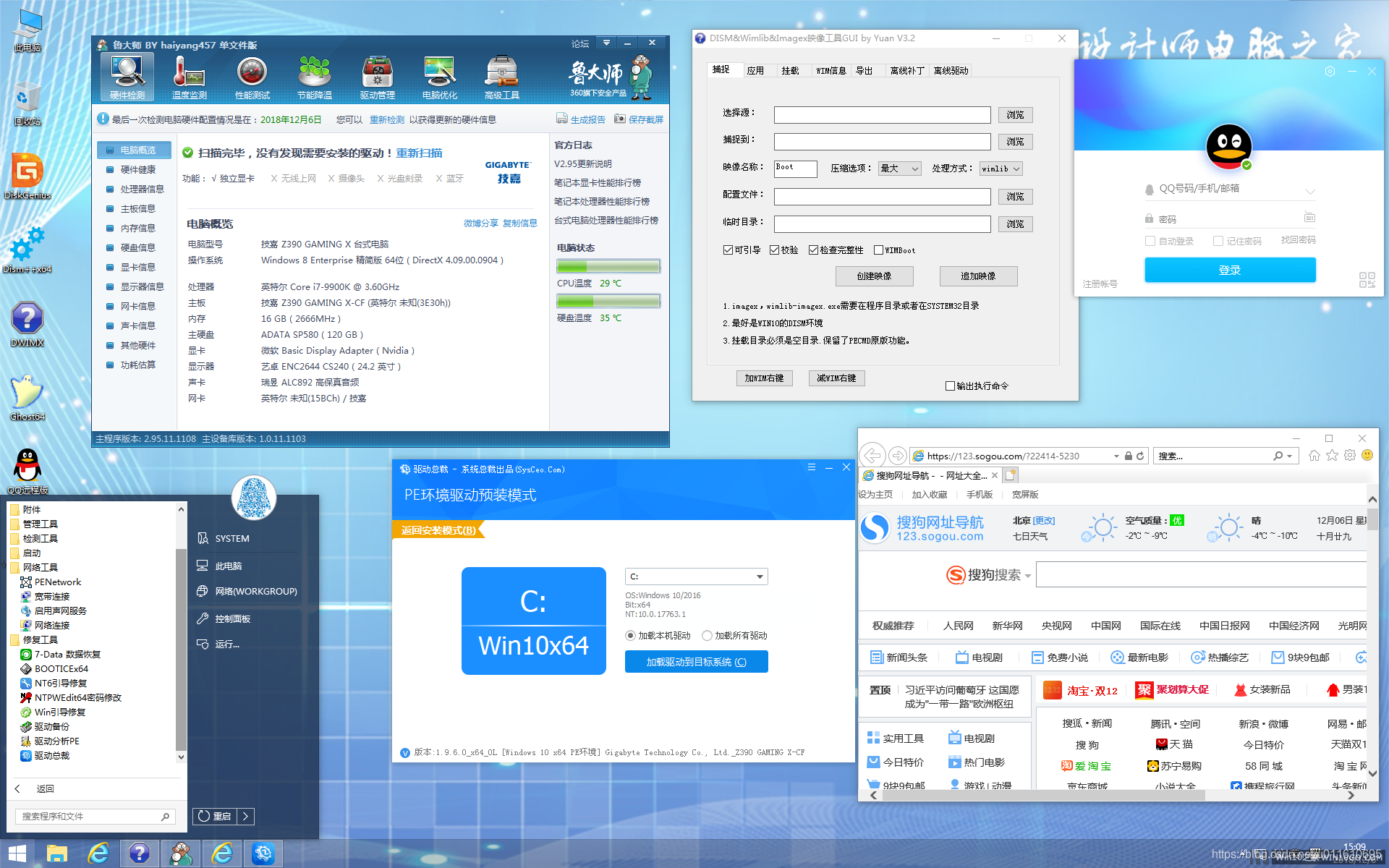This screenshot has width=1389, height=868.
Task: Open Lu Master title bar dropdown menu arrow
Action: pyautogui.click(x=606, y=43)
